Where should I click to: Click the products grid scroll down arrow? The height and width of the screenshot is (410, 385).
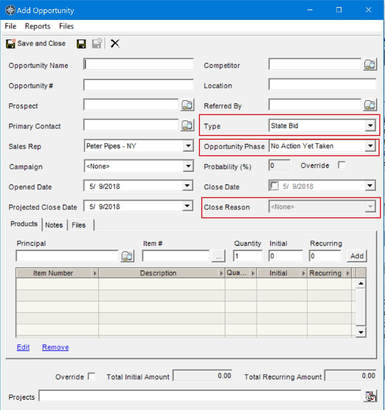pos(361,332)
